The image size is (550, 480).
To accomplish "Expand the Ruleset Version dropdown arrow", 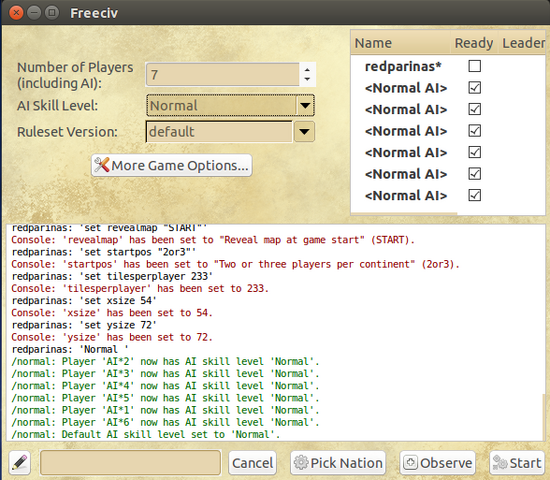I will [304, 132].
